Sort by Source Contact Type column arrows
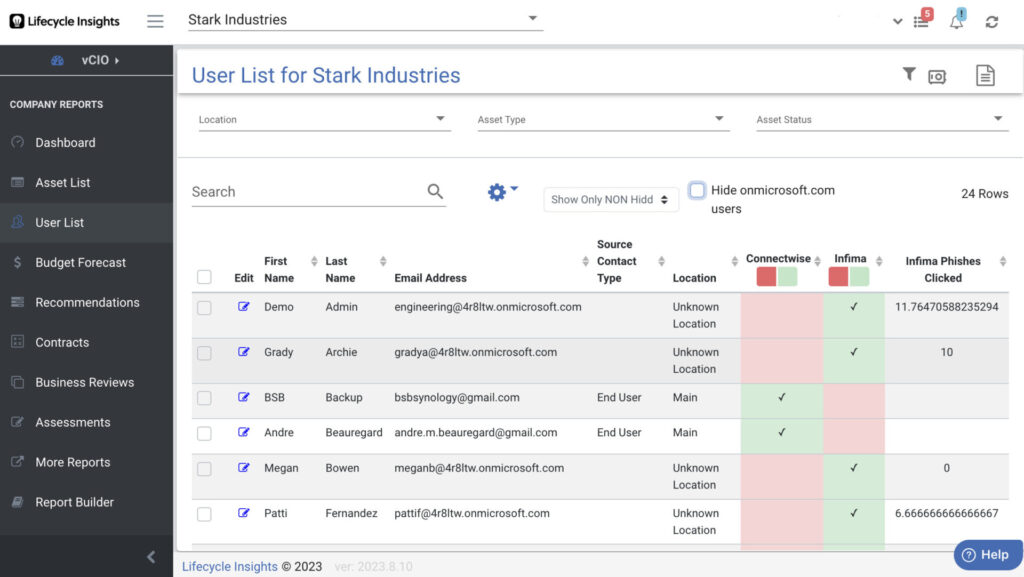 [x=662, y=261]
